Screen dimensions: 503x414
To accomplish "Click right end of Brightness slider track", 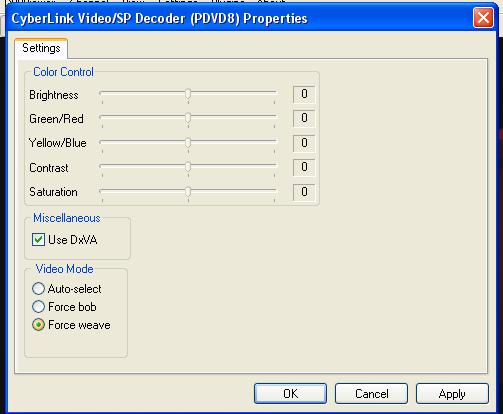I will (274, 92).
